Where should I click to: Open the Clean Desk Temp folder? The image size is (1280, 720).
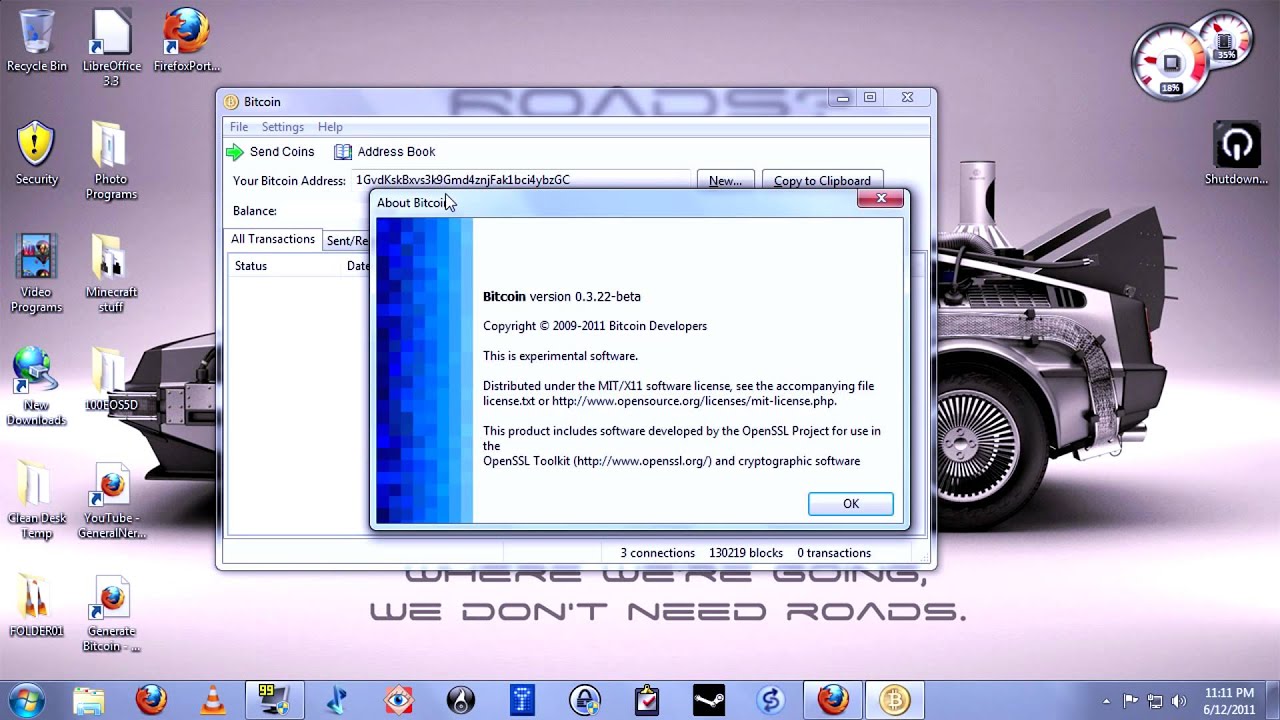[37, 499]
